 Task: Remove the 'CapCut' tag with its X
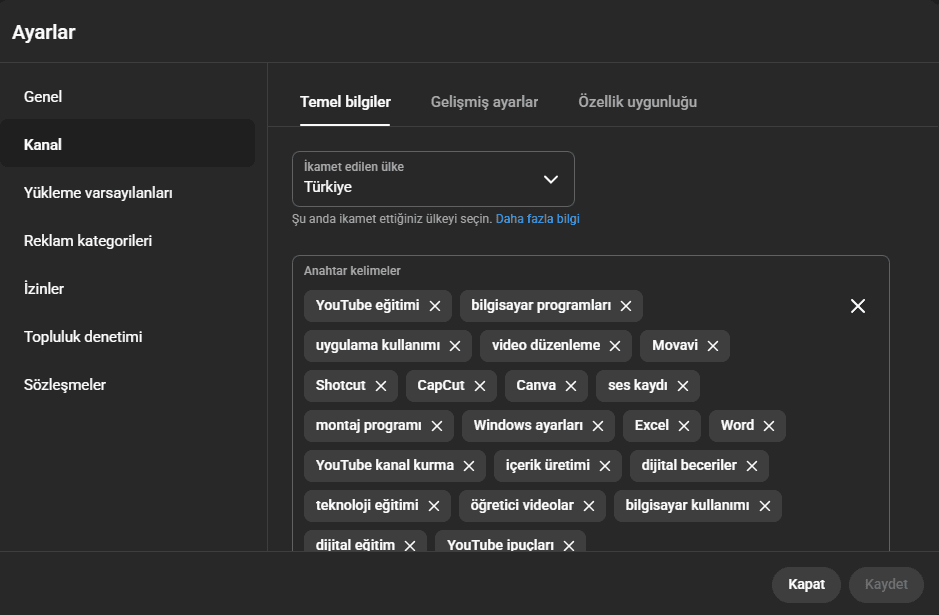click(x=480, y=386)
